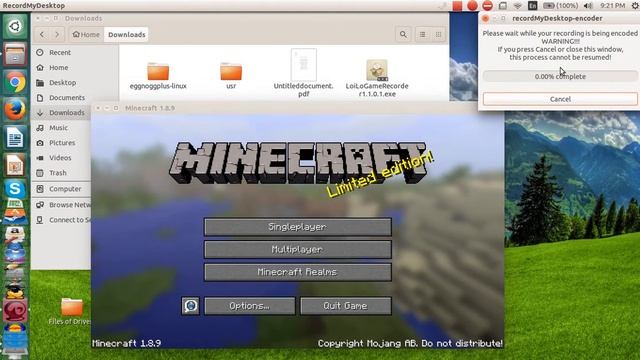Click the red square recording indicator in top panel
The height and width of the screenshot is (360, 640).
coord(457,6)
